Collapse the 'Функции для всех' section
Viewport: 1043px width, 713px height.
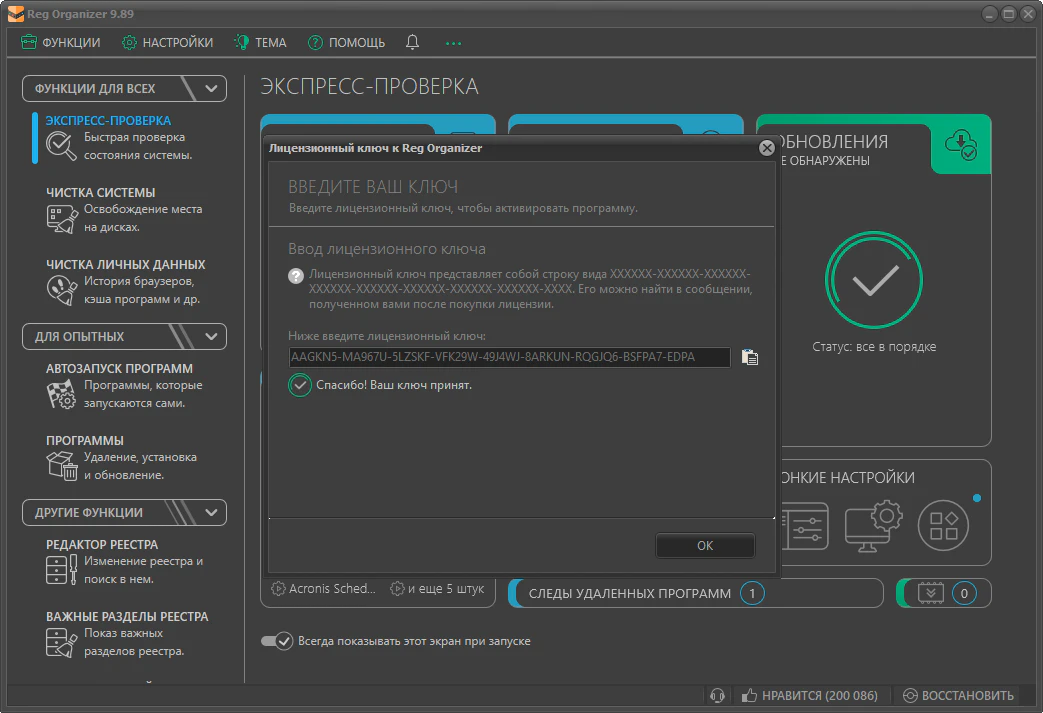211,88
